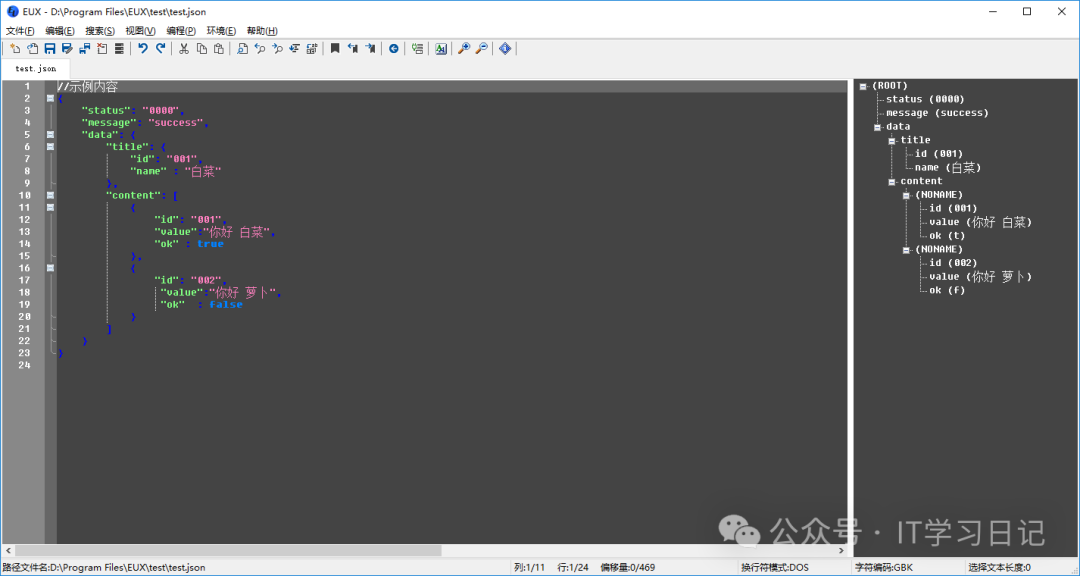The height and width of the screenshot is (576, 1080).
Task: Switch to the test.json tab
Action: click(36, 69)
